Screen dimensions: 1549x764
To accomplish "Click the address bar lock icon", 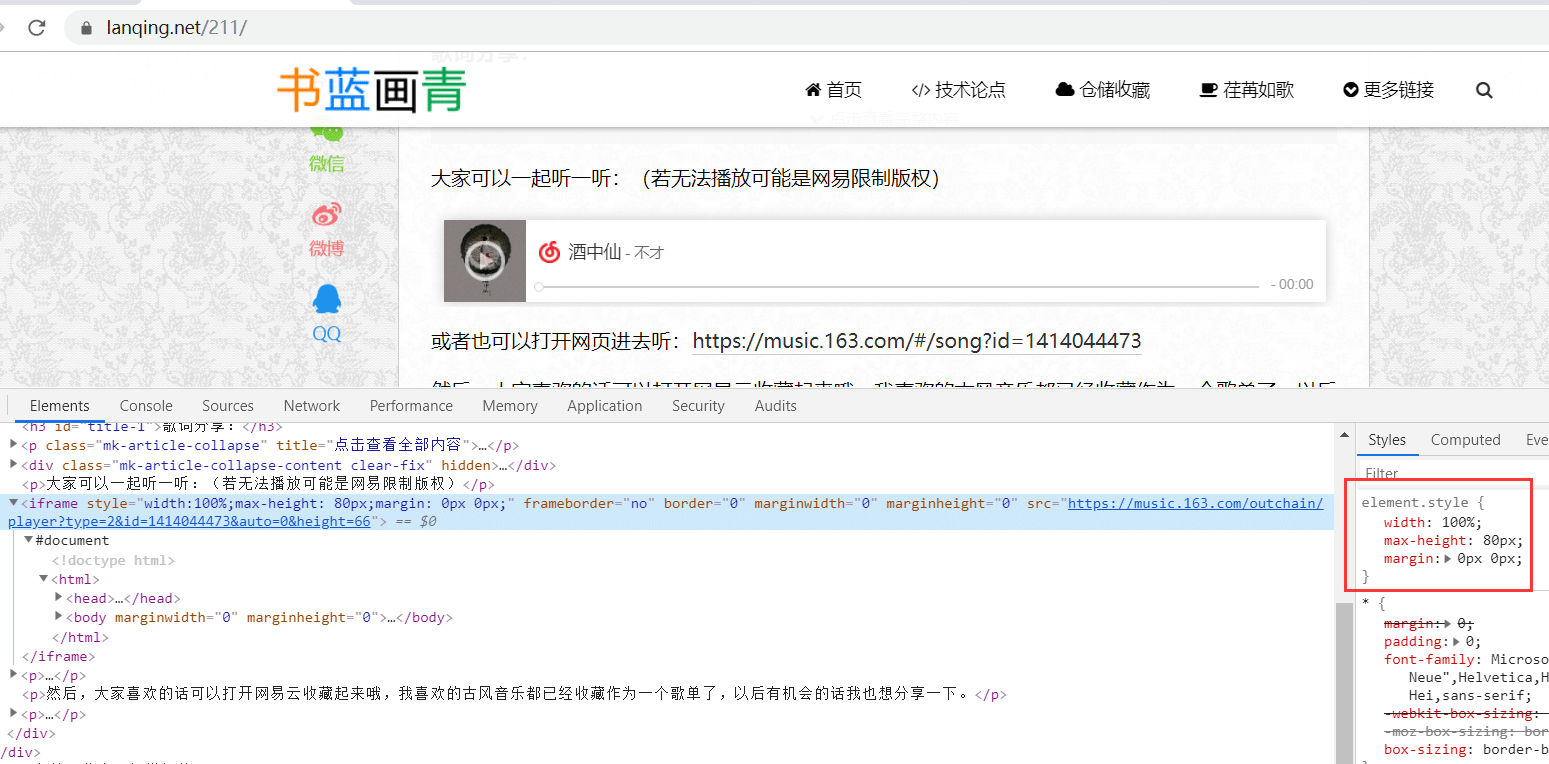I will pyautogui.click(x=86, y=28).
